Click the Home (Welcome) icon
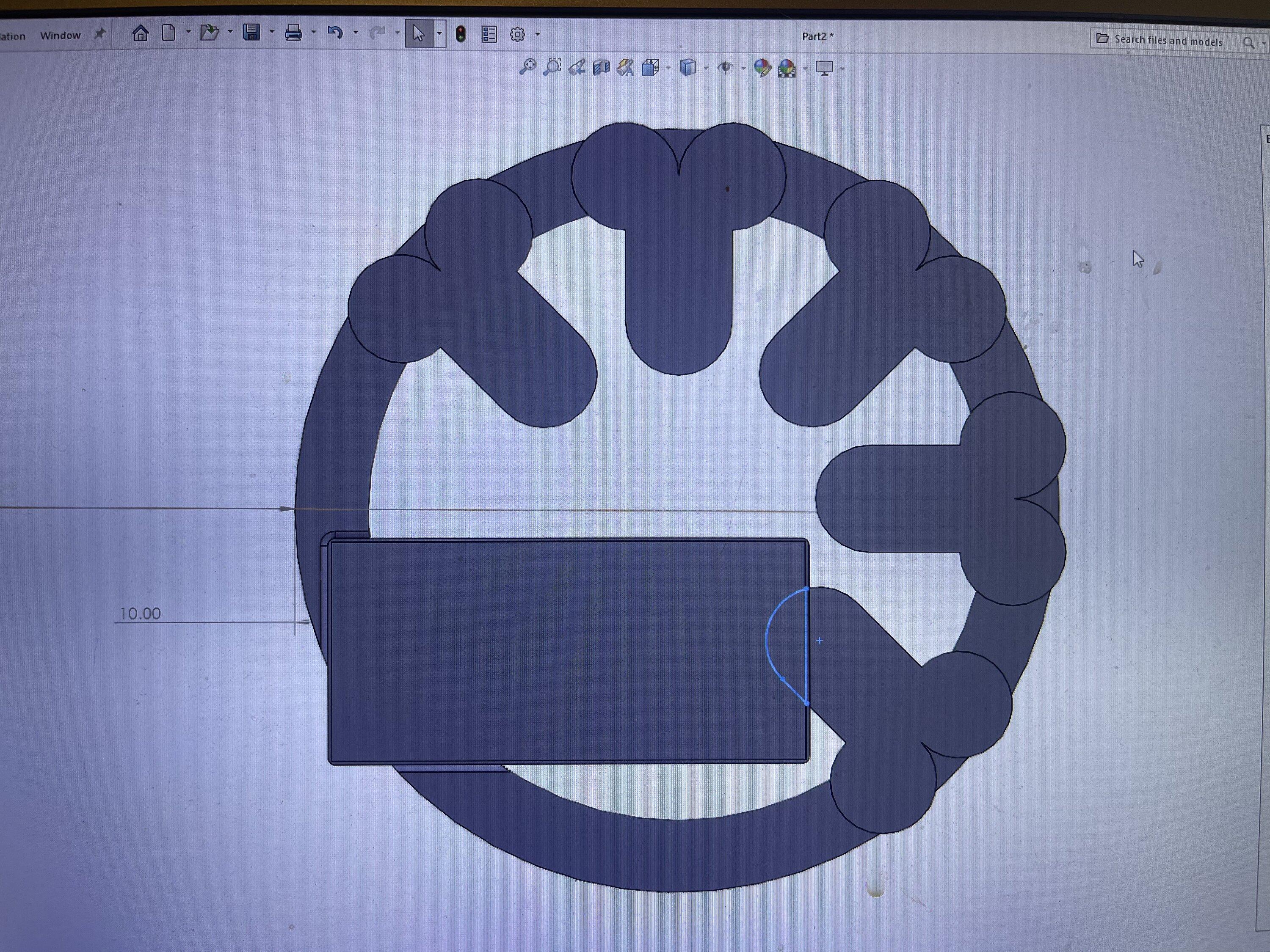 tap(140, 33)
